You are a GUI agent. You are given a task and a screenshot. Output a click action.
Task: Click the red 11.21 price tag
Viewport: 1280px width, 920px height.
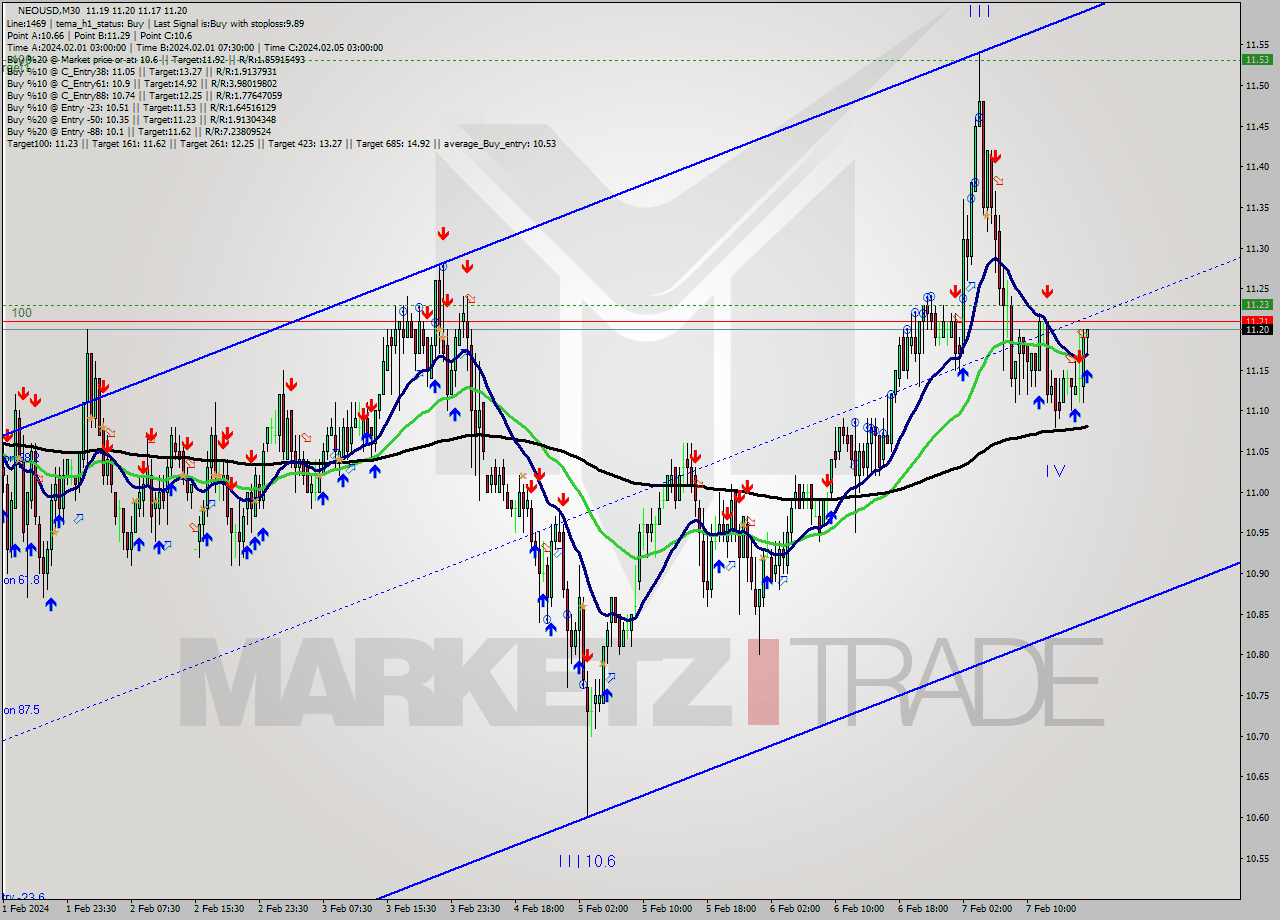tap(1257, 320)
